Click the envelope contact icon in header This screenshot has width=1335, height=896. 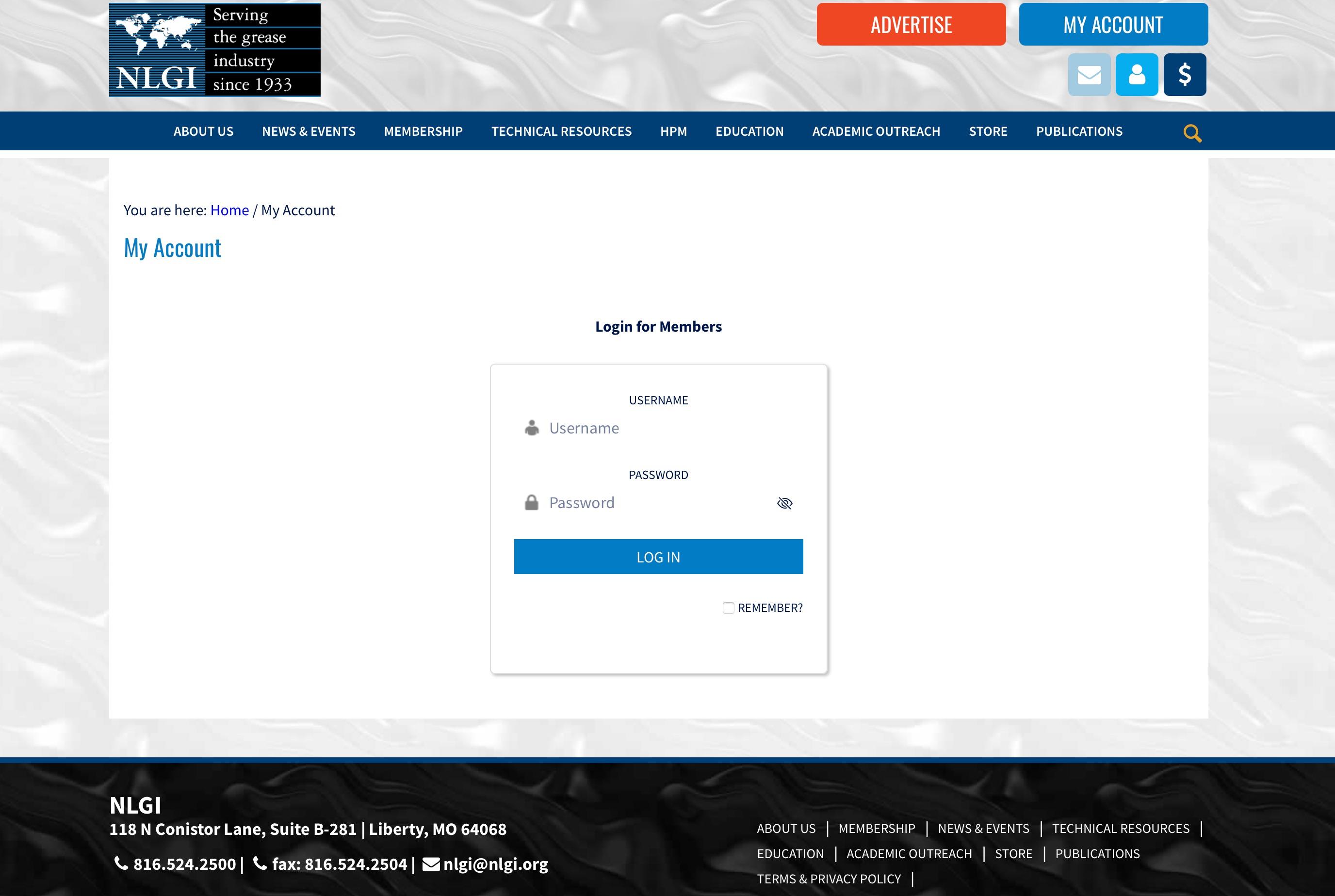click(1089, 75)
